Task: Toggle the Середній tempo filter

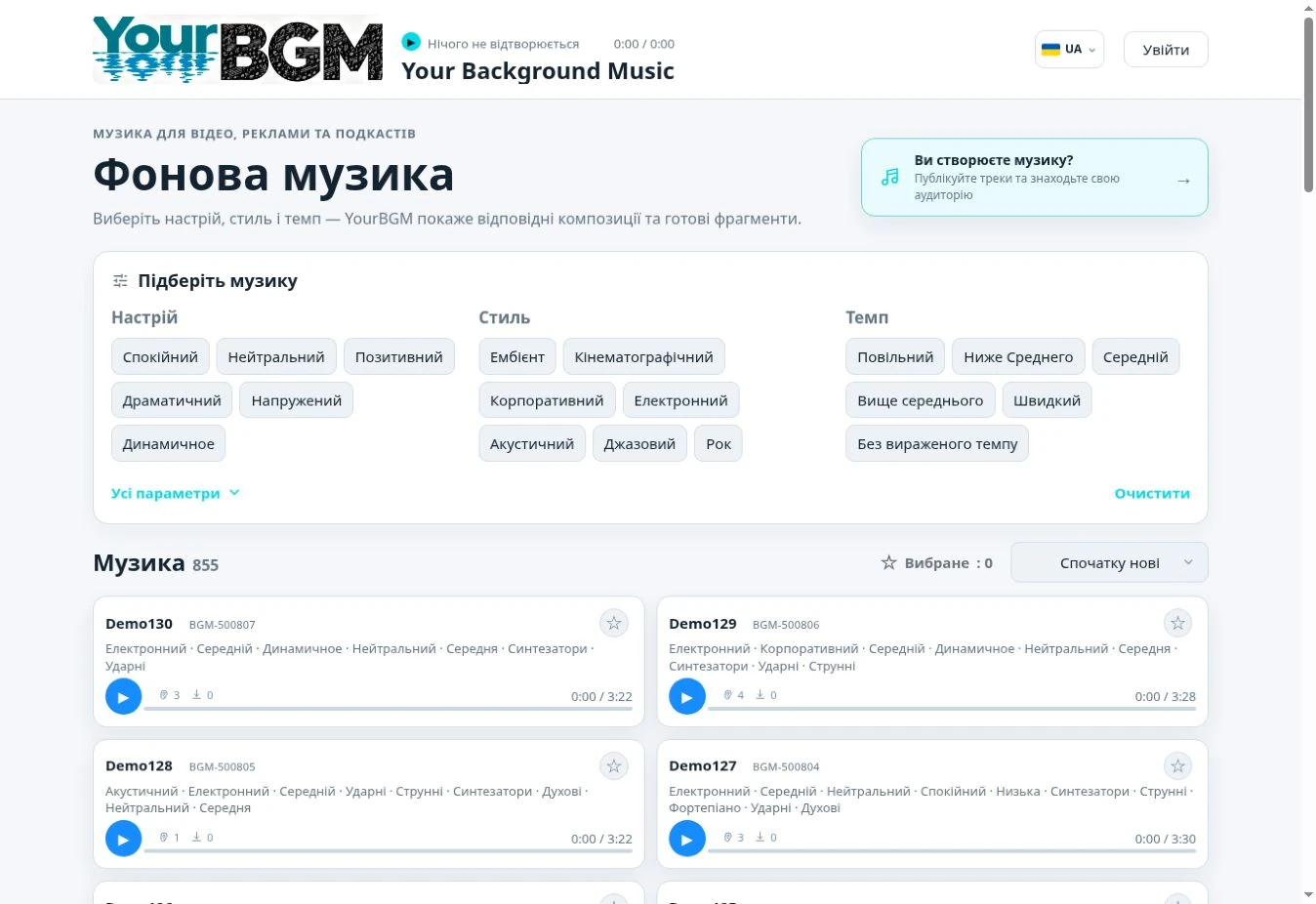Action: (1135, 357)
